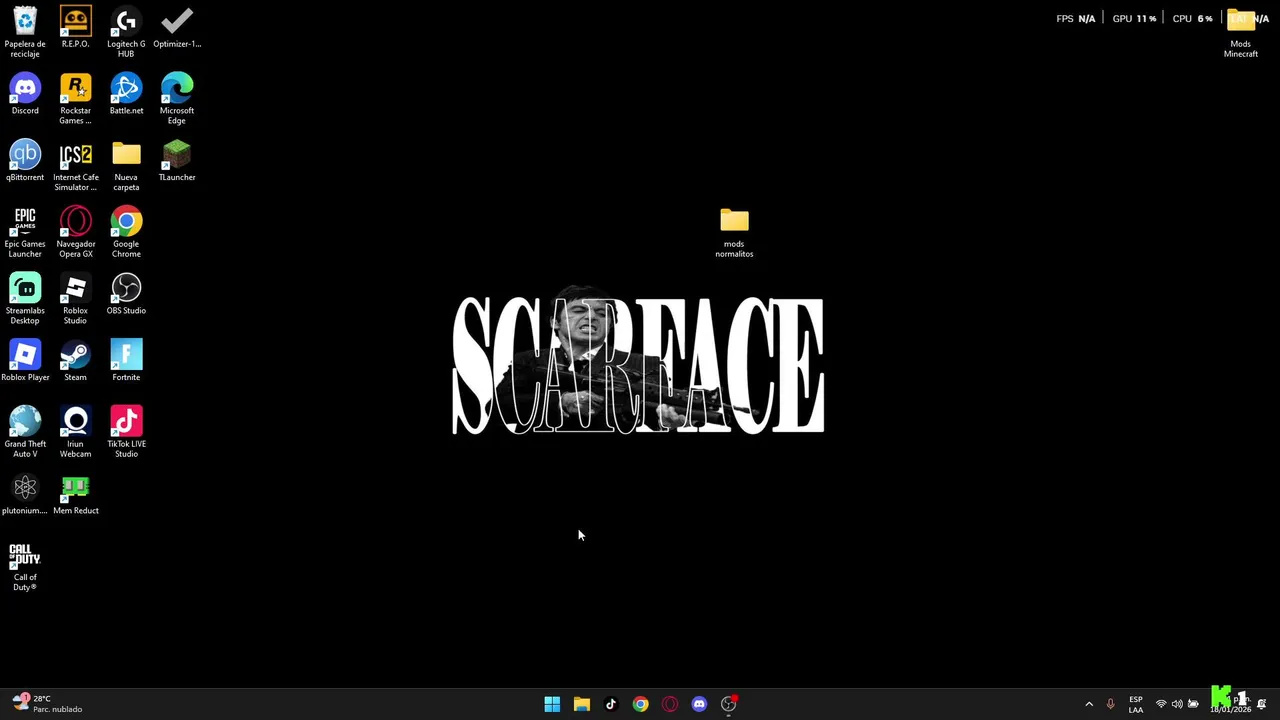The width and height of the screenshot is (1280, 720).
Task: Launch the Call of Duty shortcut
Action: 25,566
